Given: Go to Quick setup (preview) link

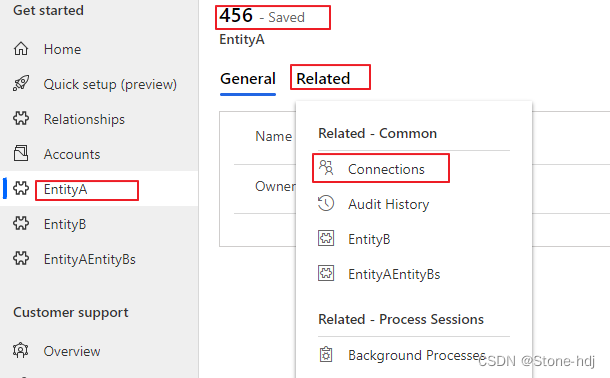Looking at the screenshot, I should pyautogui.click(x=110, y=84).
